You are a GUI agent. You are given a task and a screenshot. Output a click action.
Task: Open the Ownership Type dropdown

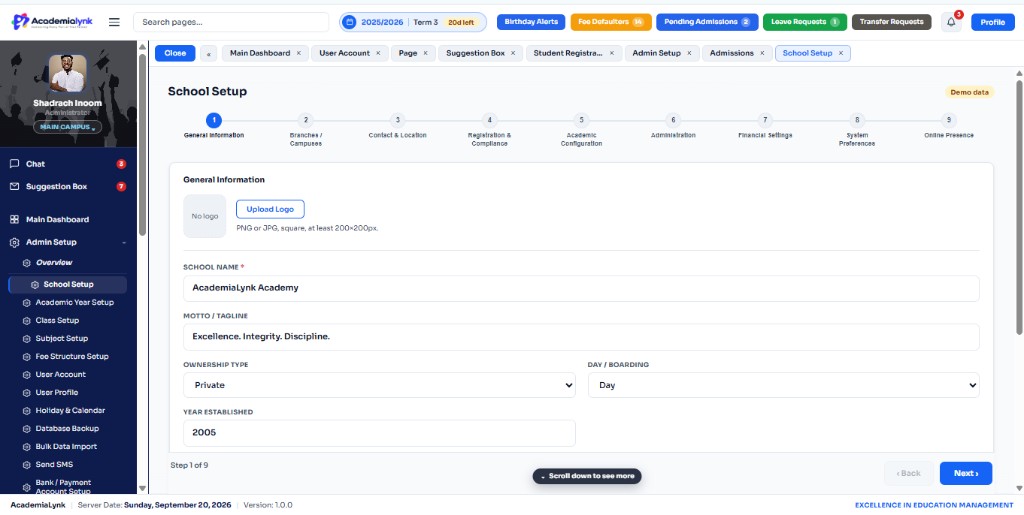(379, 385)
